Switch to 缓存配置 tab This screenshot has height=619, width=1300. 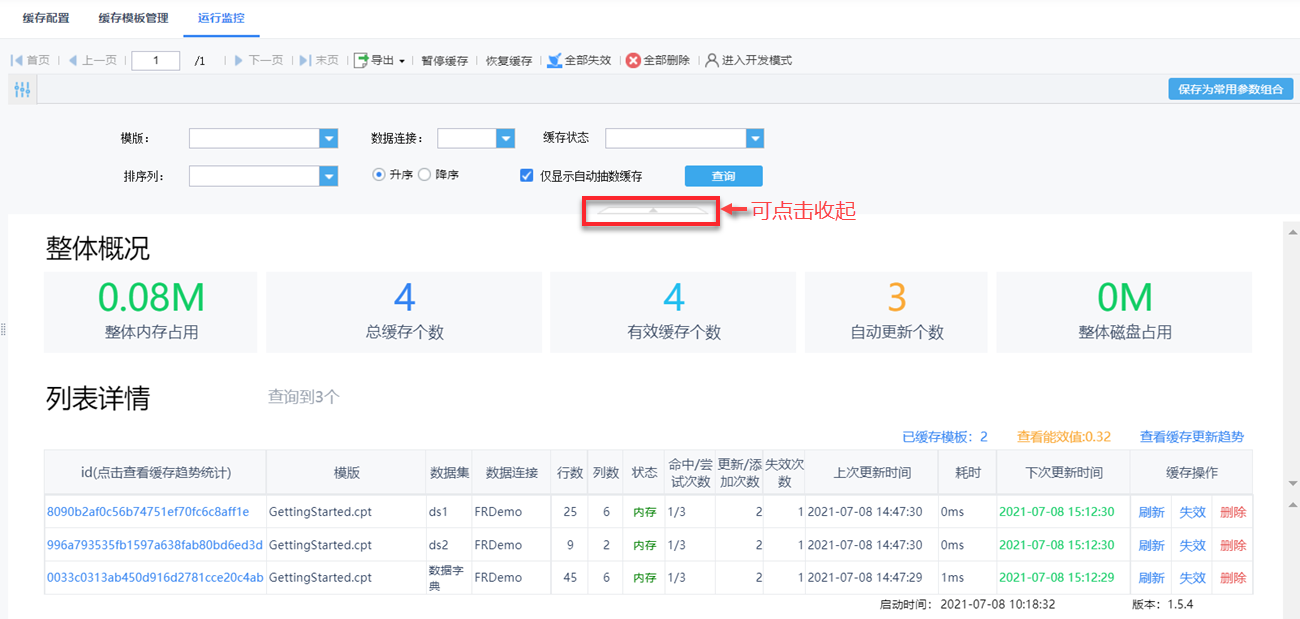point(46,18)
